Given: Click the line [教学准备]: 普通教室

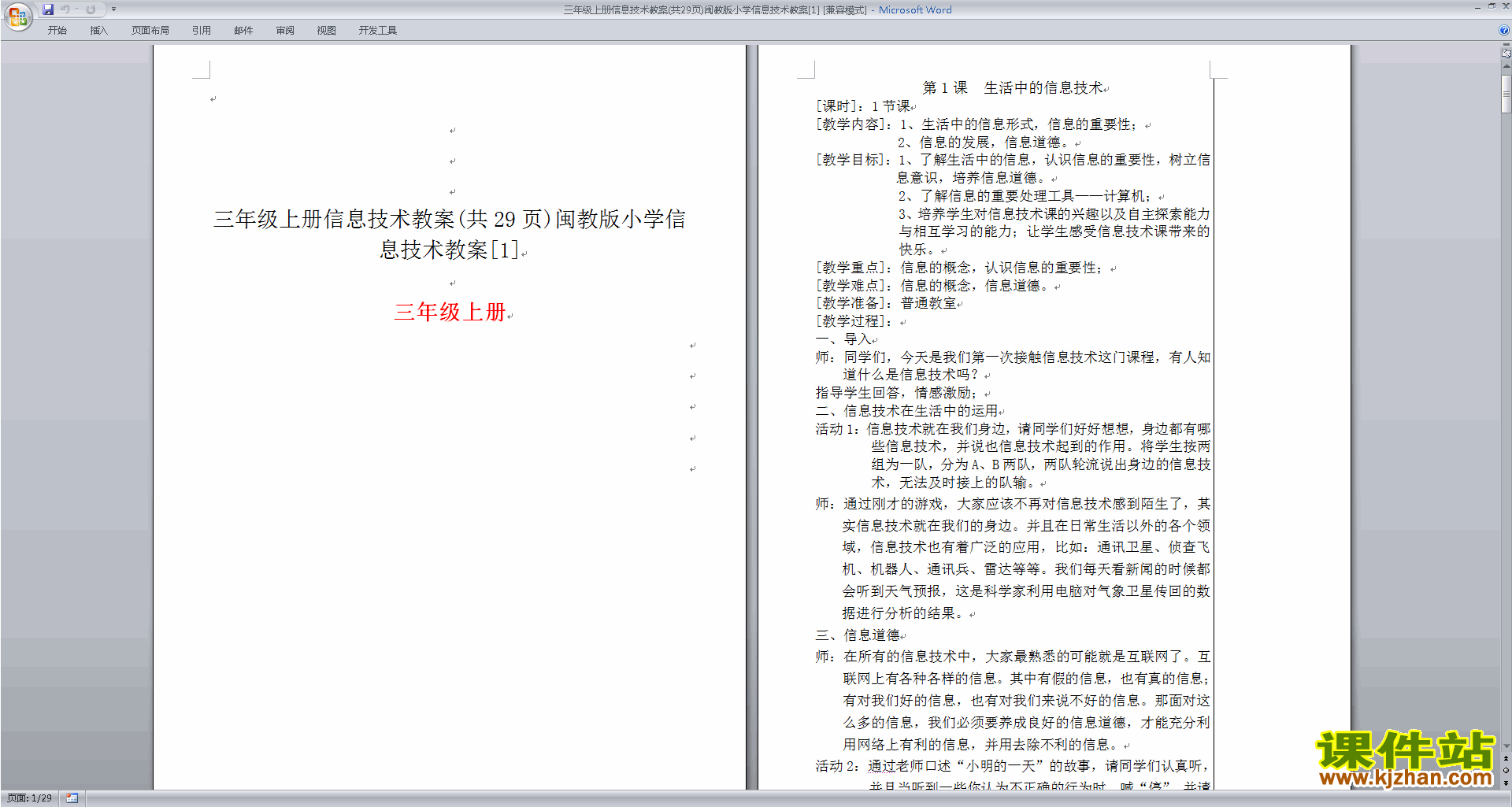Looking at the screenshot, I should 887,303.
